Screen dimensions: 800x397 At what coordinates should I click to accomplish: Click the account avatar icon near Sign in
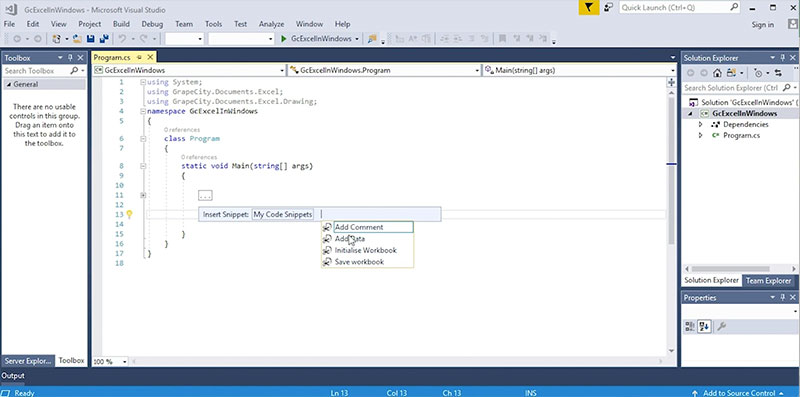(x=793, y=24)
